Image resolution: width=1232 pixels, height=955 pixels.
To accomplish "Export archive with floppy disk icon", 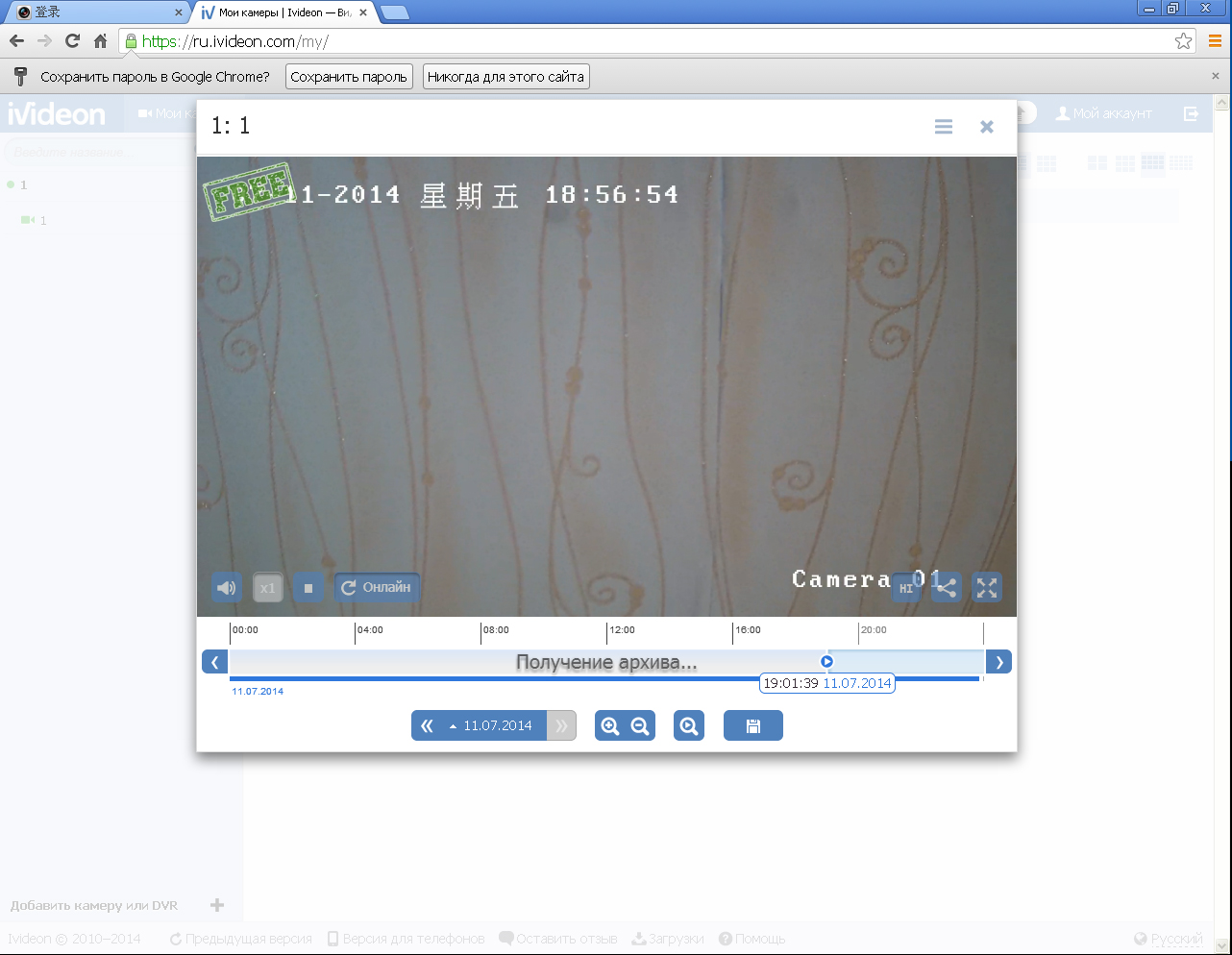I will click(753, 725).
